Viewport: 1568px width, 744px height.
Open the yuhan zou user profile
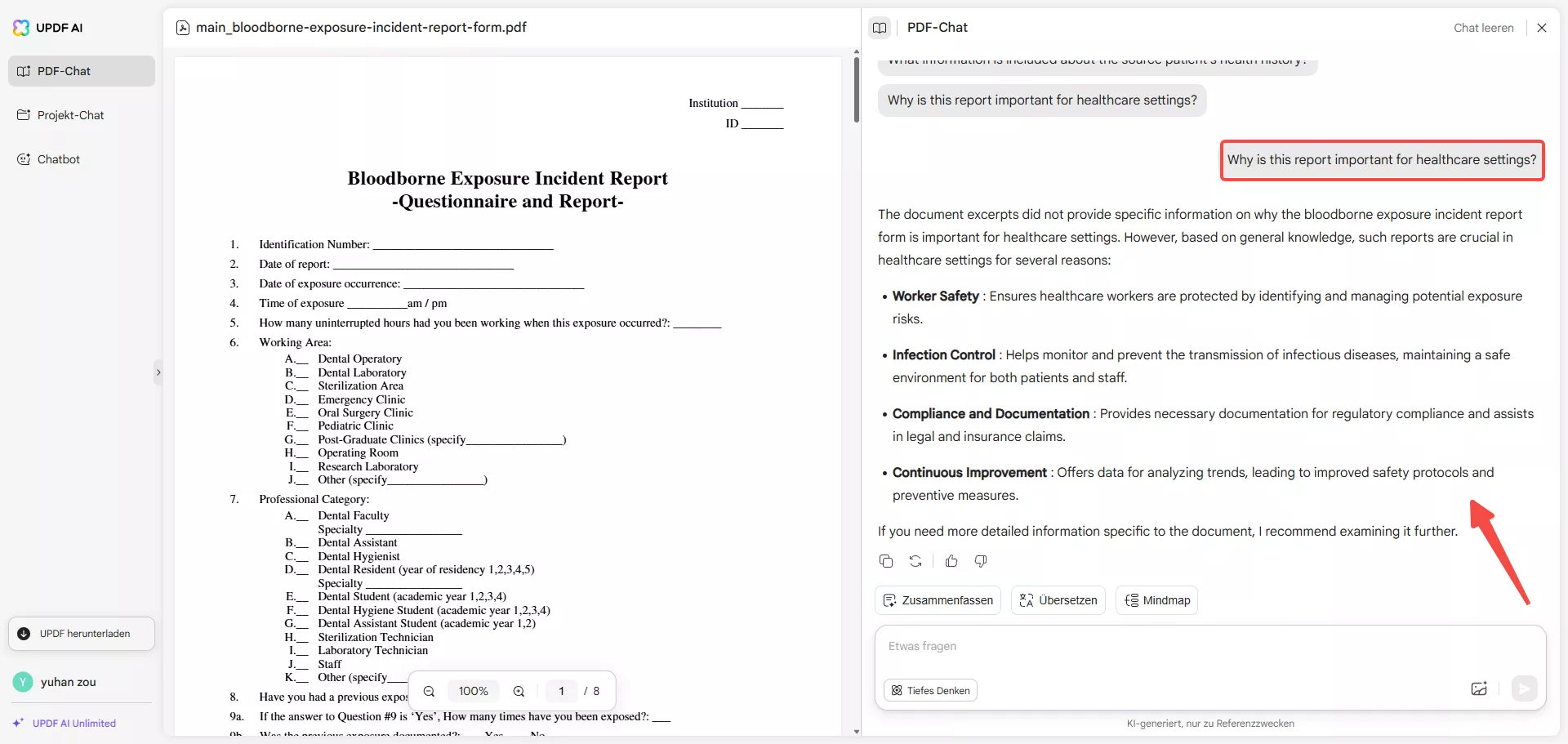click(x=56, y=682)
